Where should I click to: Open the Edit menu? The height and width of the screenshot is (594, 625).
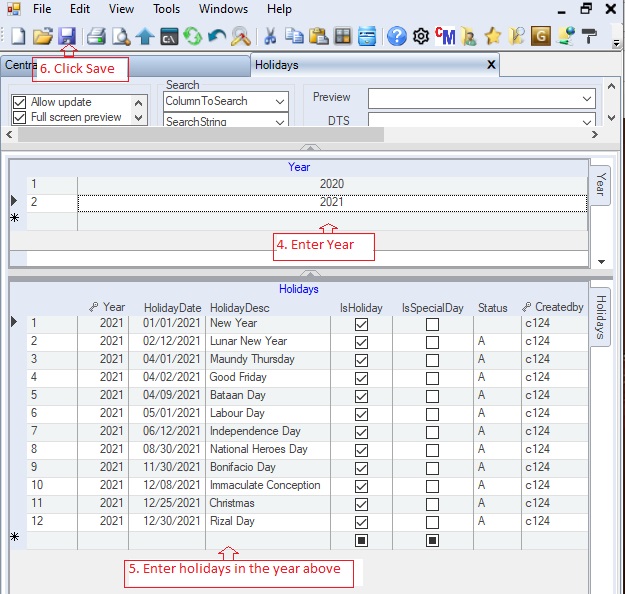[x=80, y=9]
